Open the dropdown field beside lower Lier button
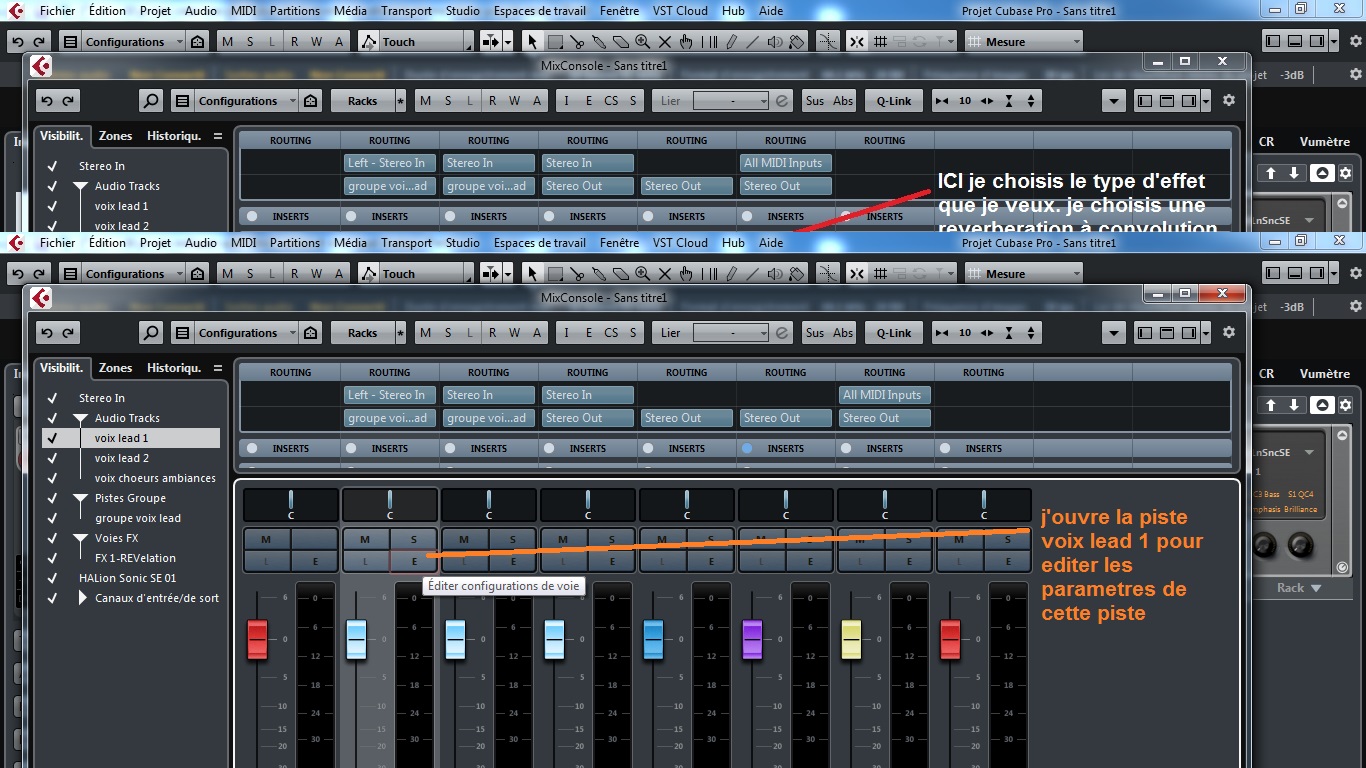1366x768 pixels. pyautogui.click(x=731, y=333)
